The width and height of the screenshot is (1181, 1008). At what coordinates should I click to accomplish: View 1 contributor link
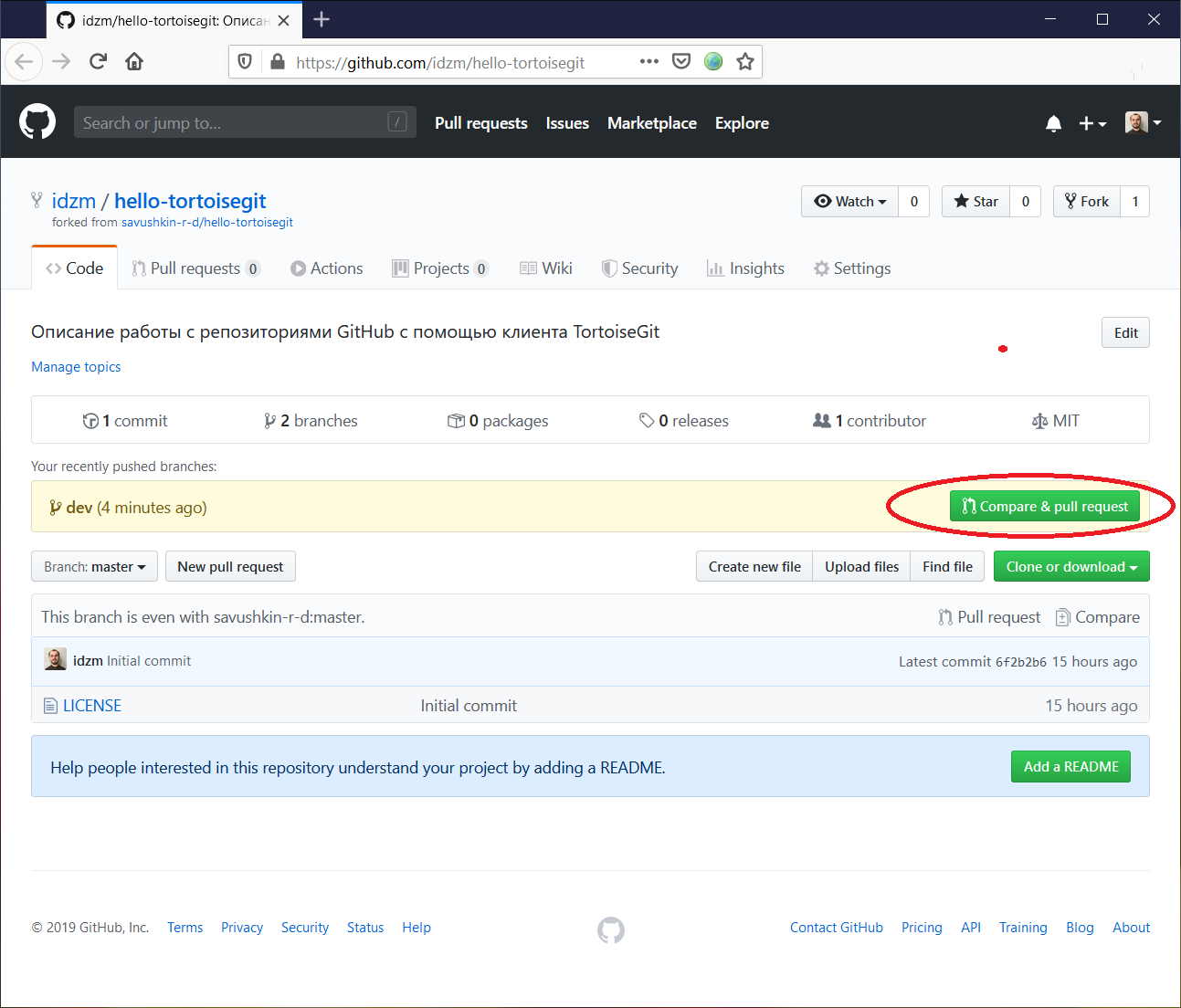click(870, 421)
